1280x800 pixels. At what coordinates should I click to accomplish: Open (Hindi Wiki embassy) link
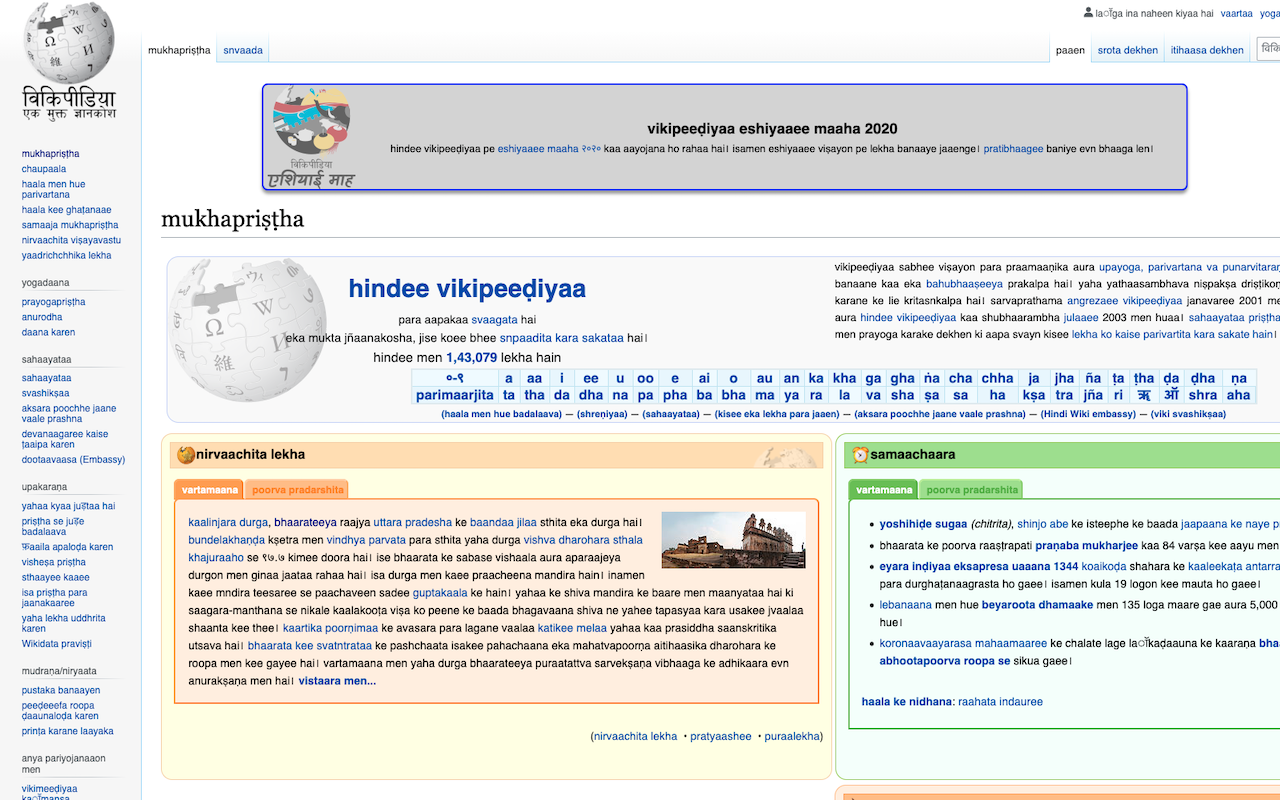pyautogui.click(x=1088, y=414)
